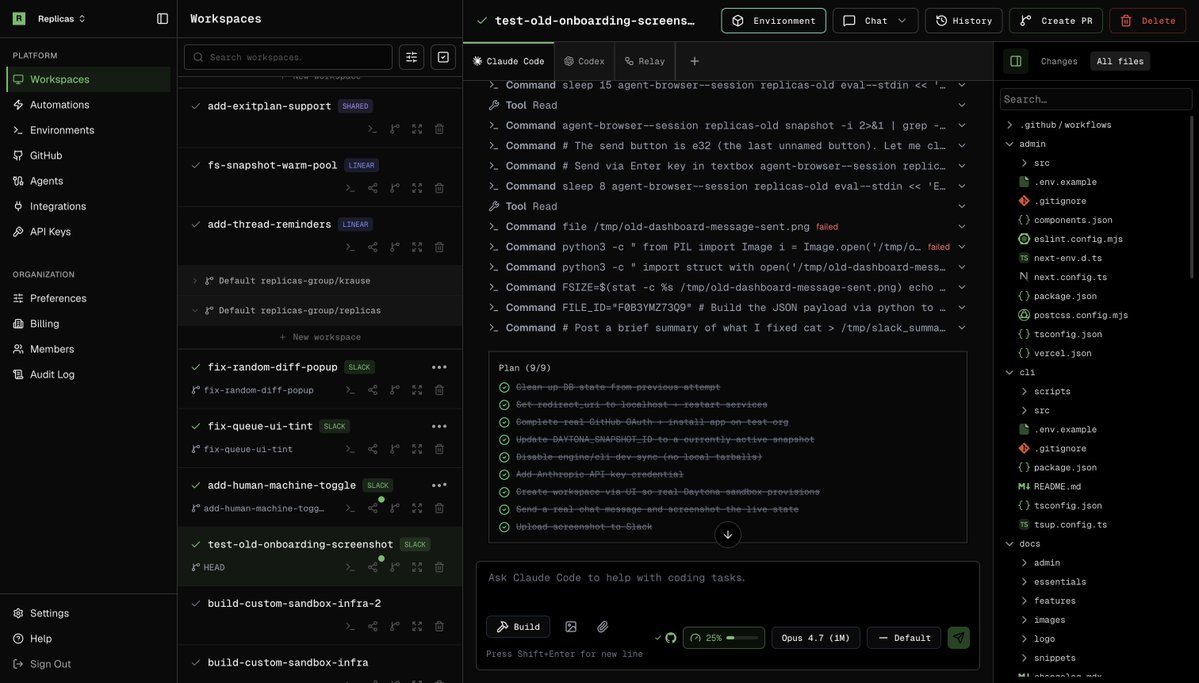Open terminal for fix-random-diff-popup workspace
Image resolution: width=1199 pixels, height=683 pixels.
coord(350,390)
